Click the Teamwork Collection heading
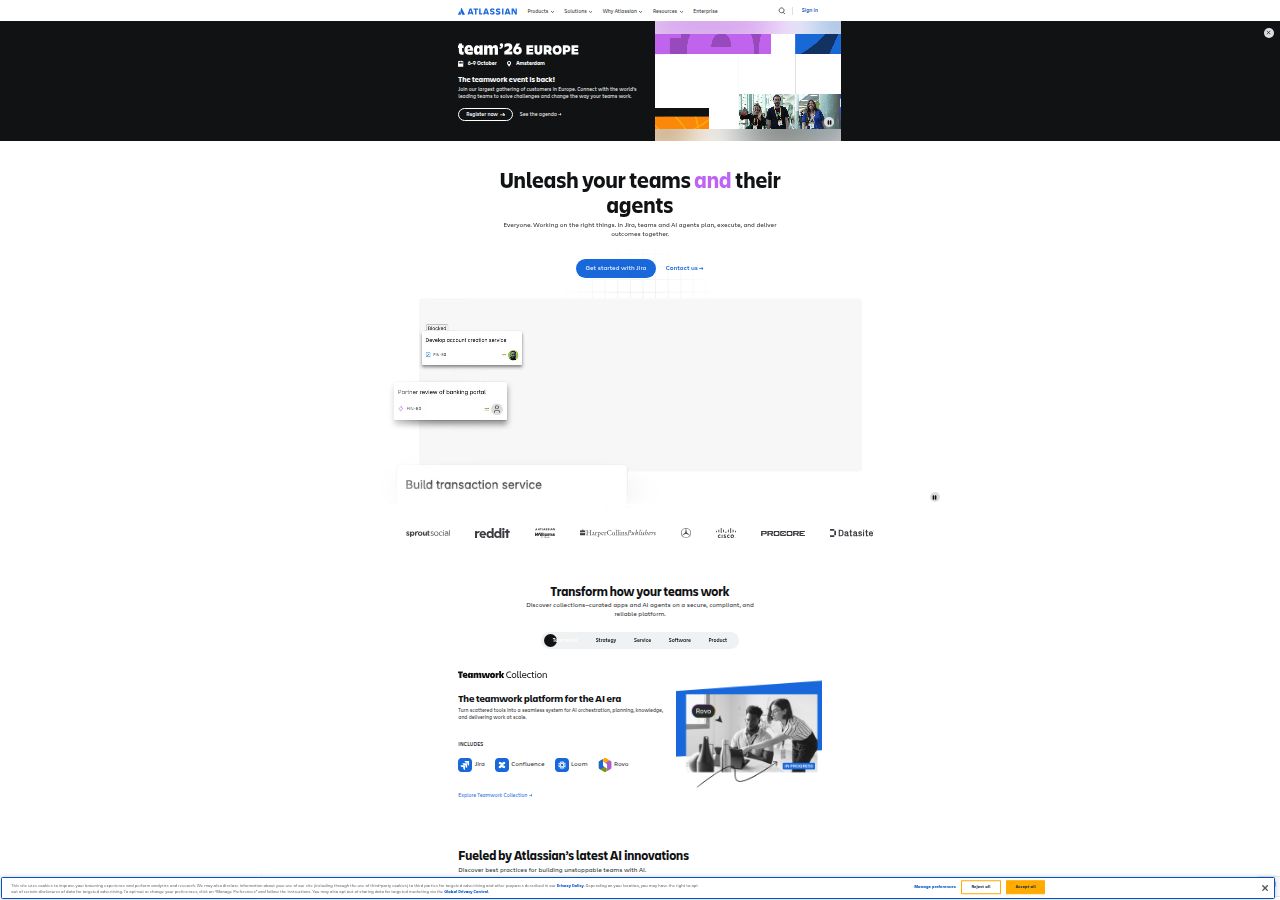The image size is (1280, 900). point(503,675)
